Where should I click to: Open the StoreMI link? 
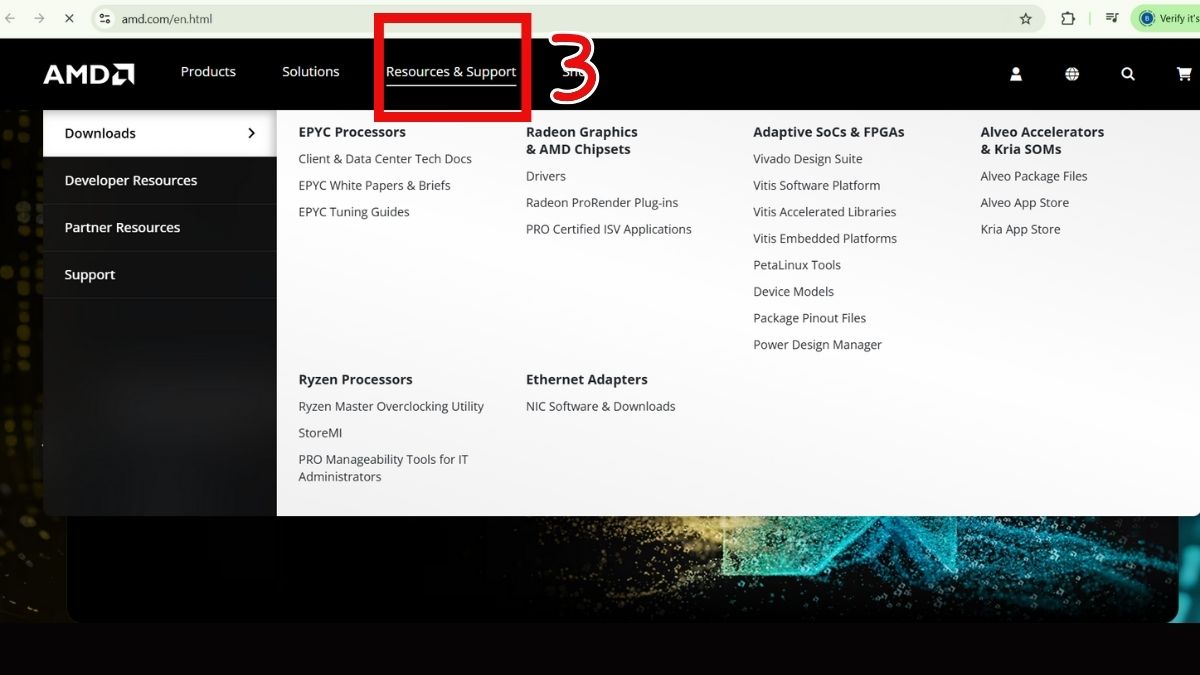point(320,433)
